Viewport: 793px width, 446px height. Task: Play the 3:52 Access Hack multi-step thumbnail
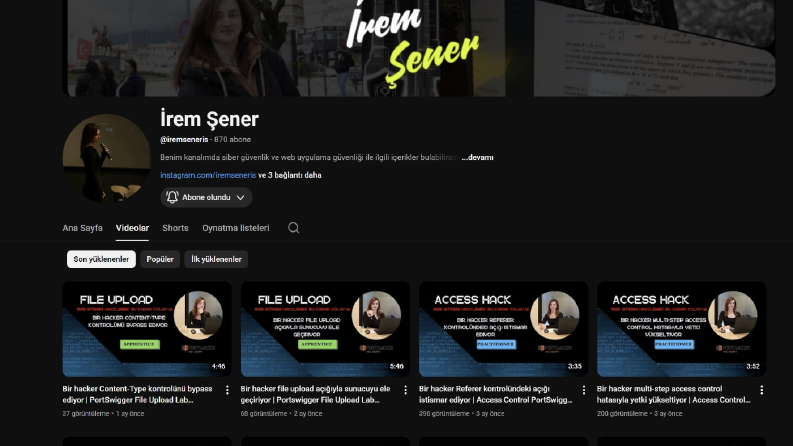click(x=682, y=329)
